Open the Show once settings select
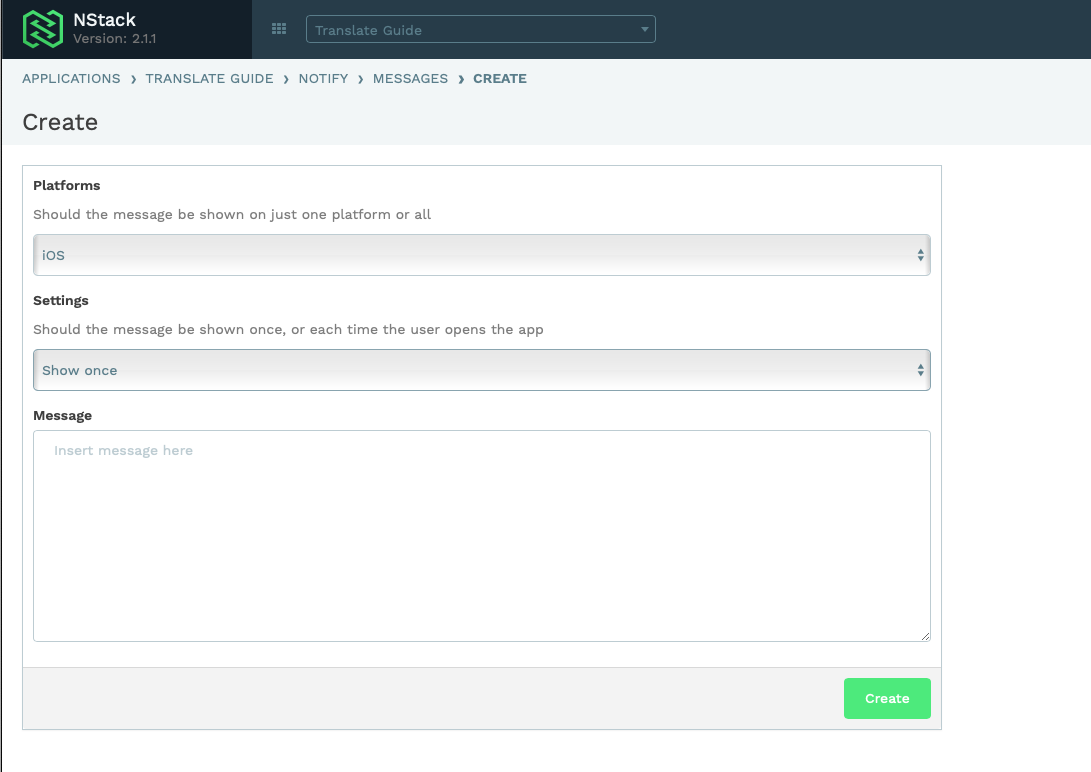1091x772 pixels. click(481, 370)
